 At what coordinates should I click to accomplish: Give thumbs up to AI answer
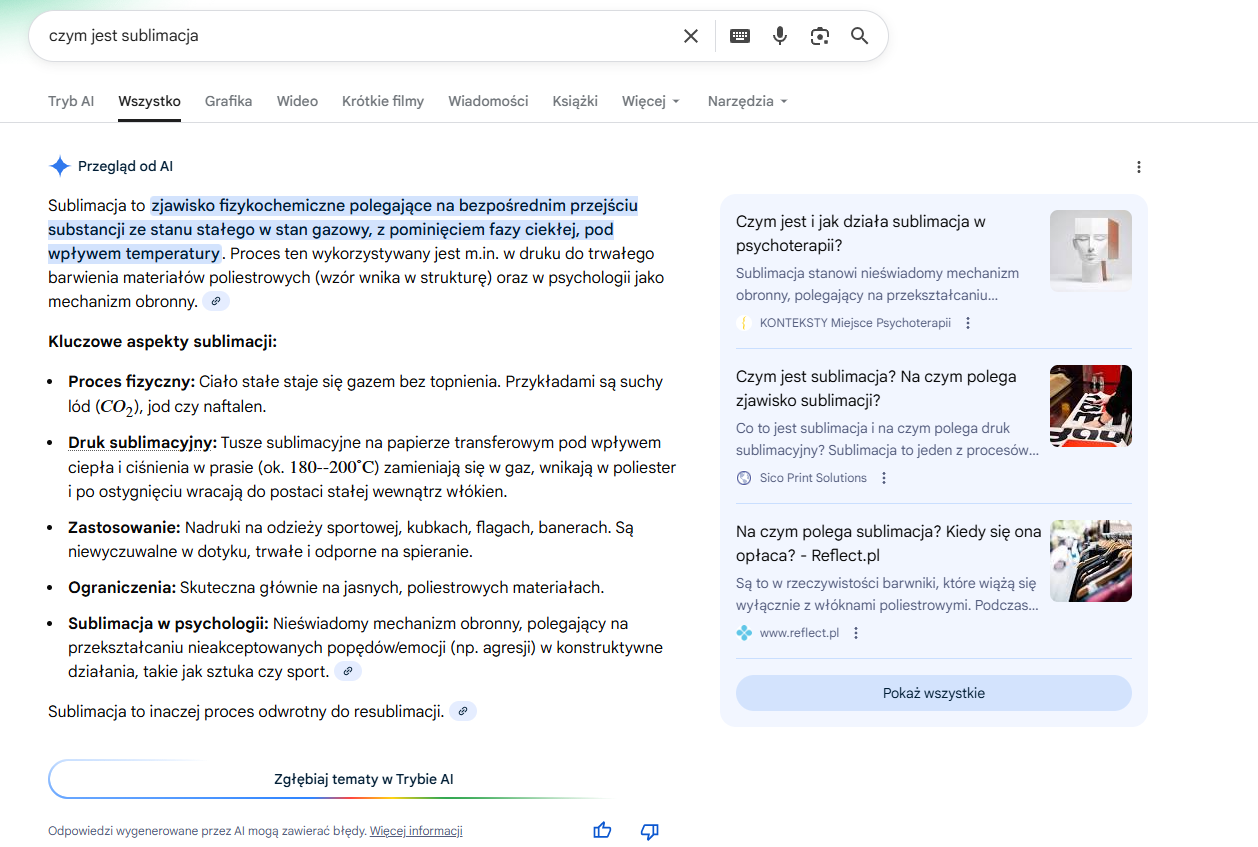click(x=602, y=830)
